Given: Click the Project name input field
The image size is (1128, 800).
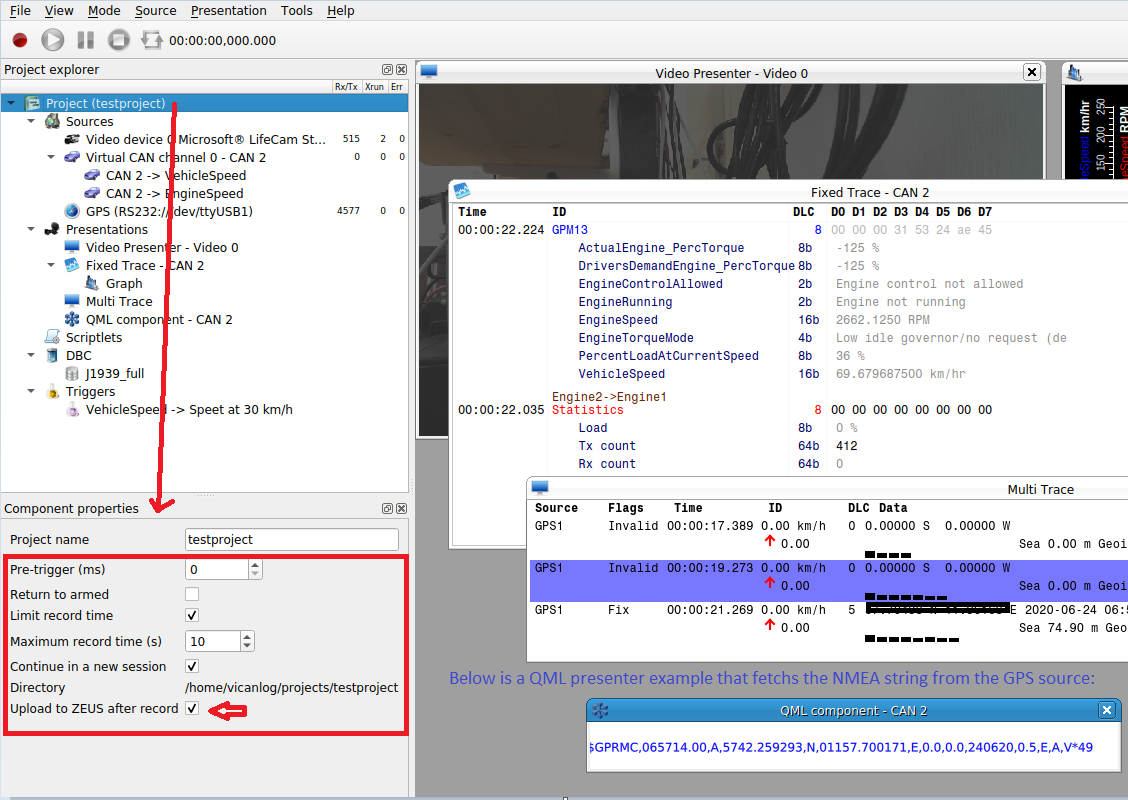Looking at the screenshot, I should 291,540.
